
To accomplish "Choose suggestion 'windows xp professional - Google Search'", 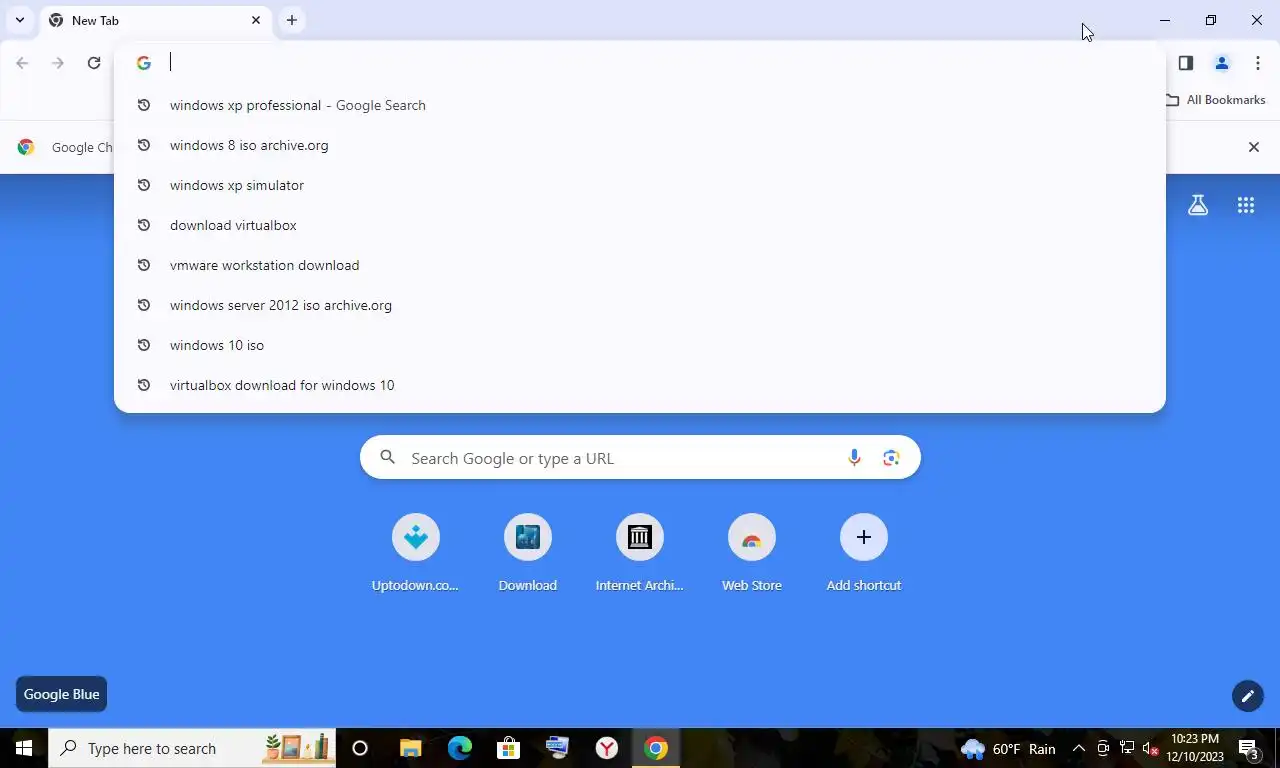I will [640, 105].
